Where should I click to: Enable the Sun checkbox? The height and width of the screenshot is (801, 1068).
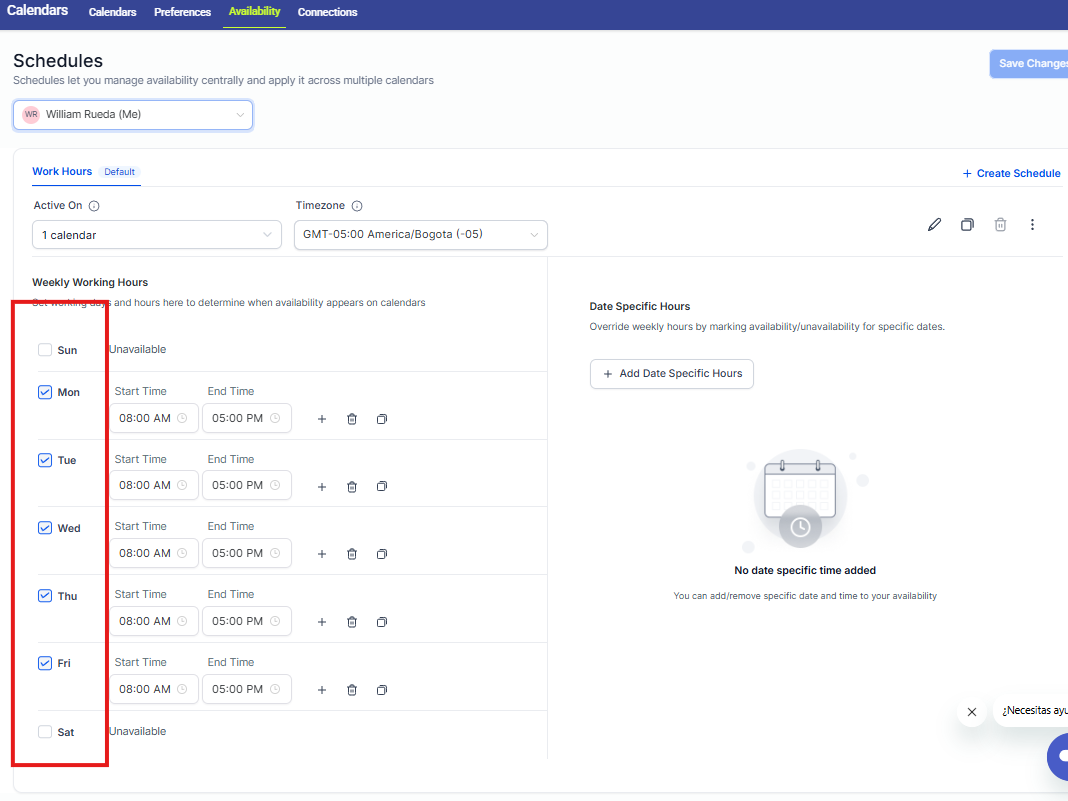pos(45,350)
